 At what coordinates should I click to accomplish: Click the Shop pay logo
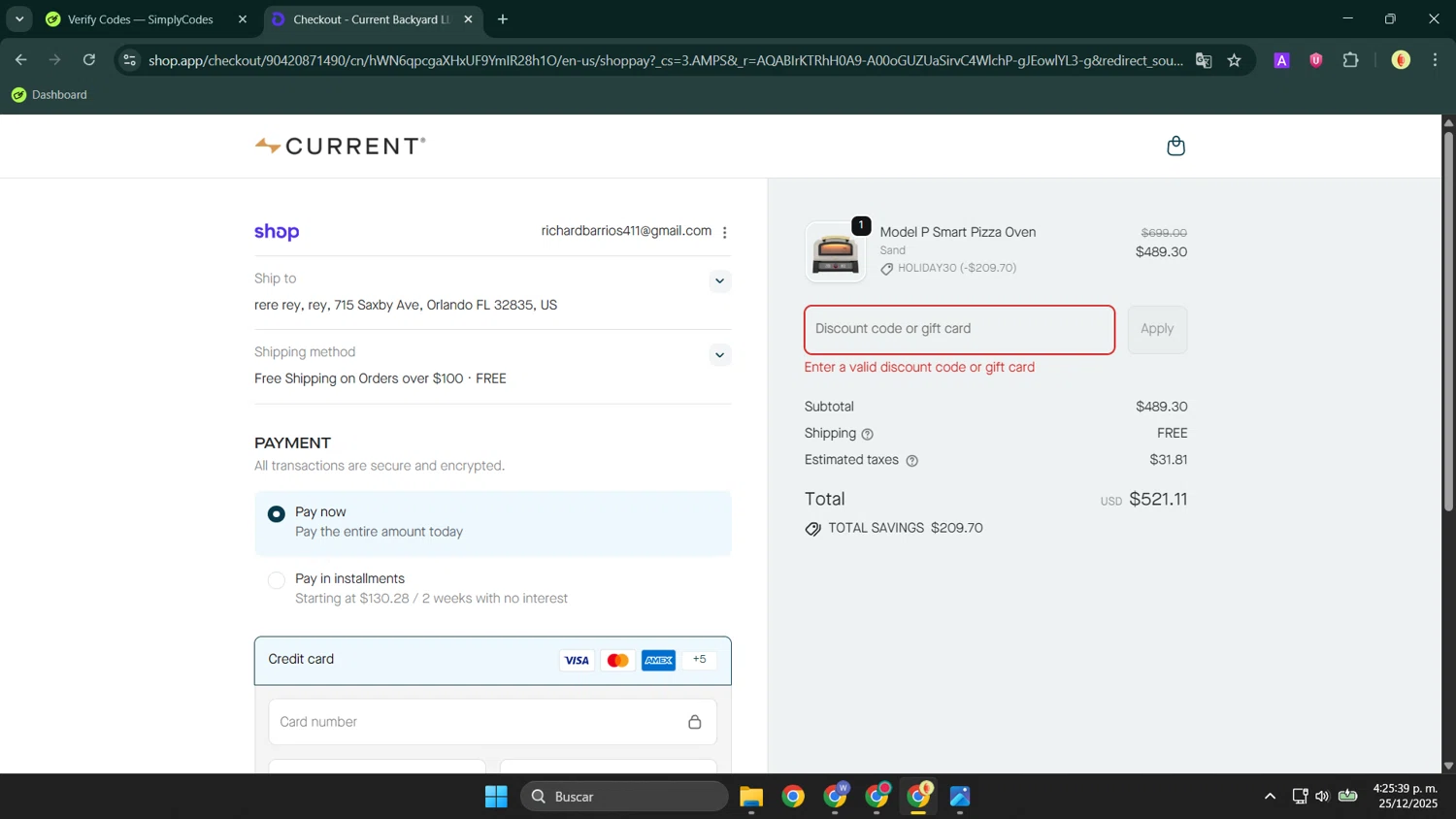[277, 232]
